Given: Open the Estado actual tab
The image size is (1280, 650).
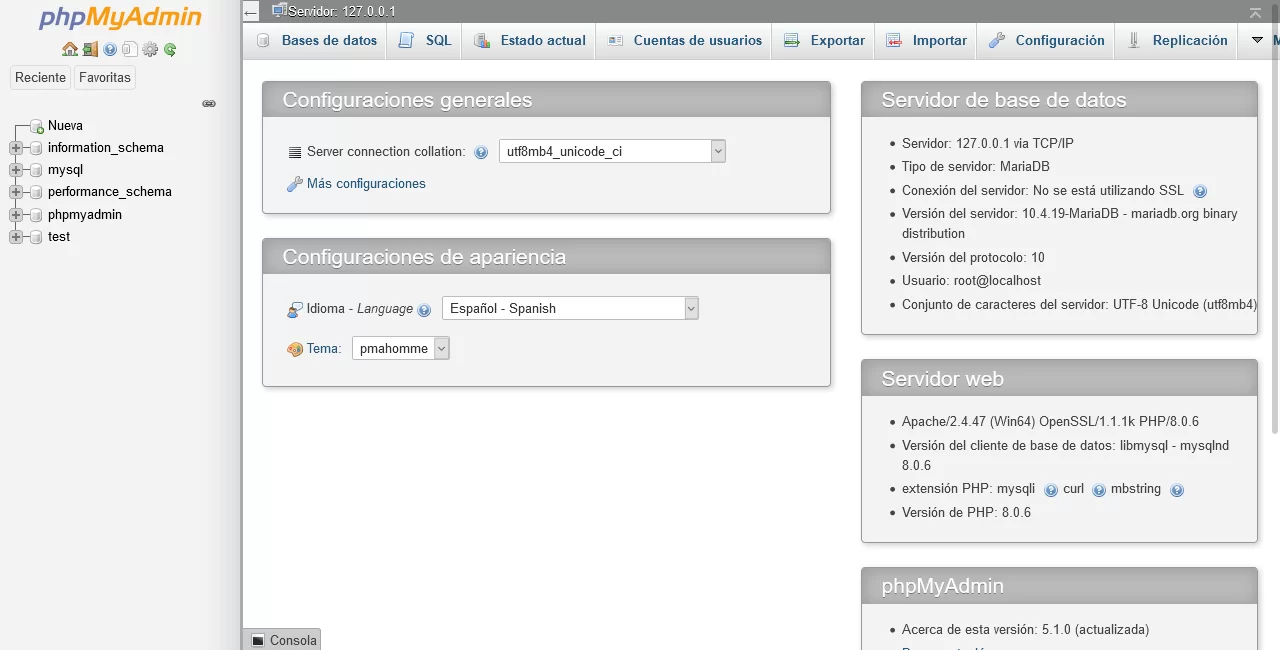Looking at the screenshot, I should coord(530,41).
